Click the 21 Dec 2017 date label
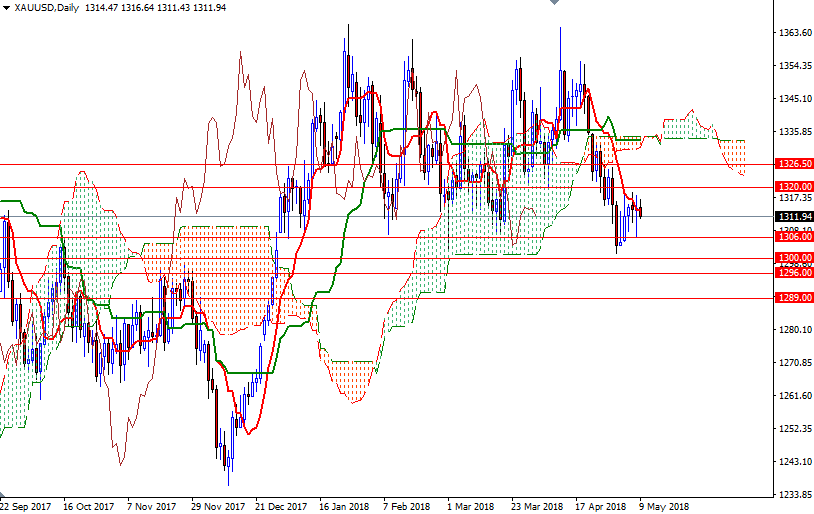Image resolution: width=814 pixels, height=514 pixels. tap(283, 506)
